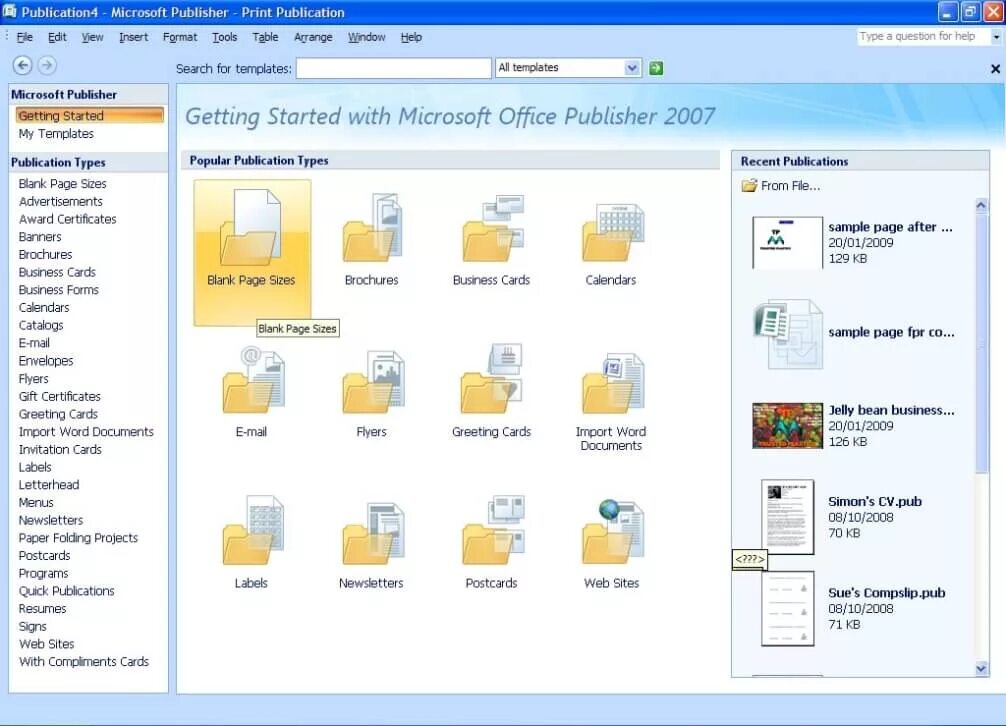Select Advertisements publication type

60,201
